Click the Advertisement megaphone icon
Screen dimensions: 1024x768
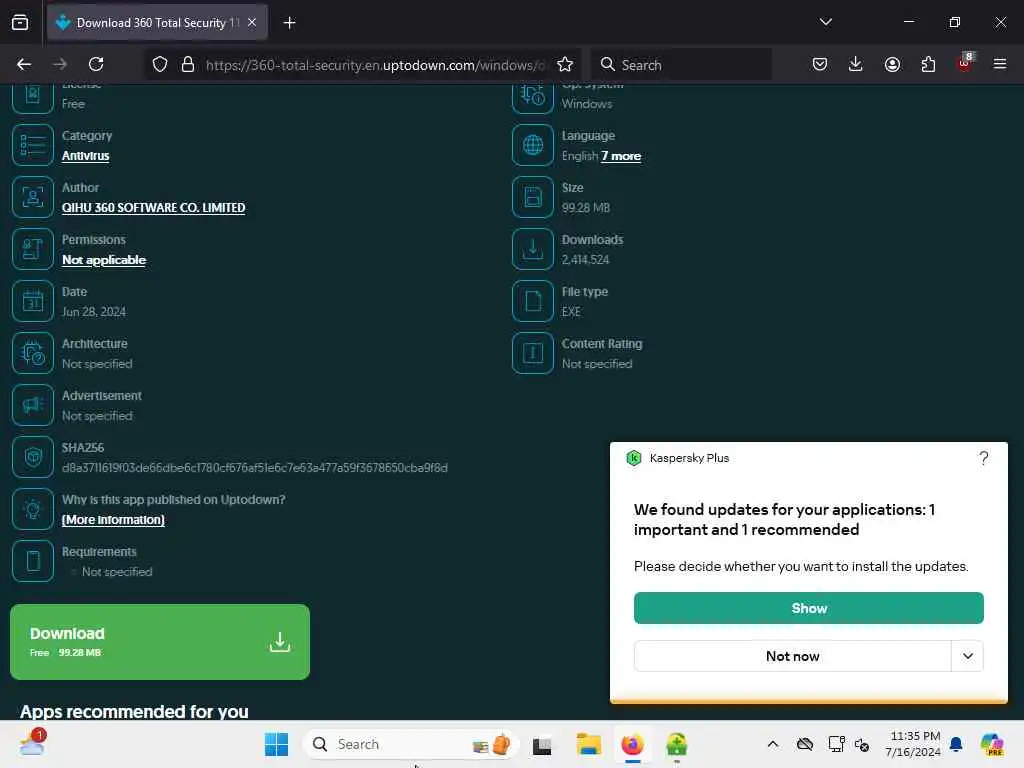(33, 405)
